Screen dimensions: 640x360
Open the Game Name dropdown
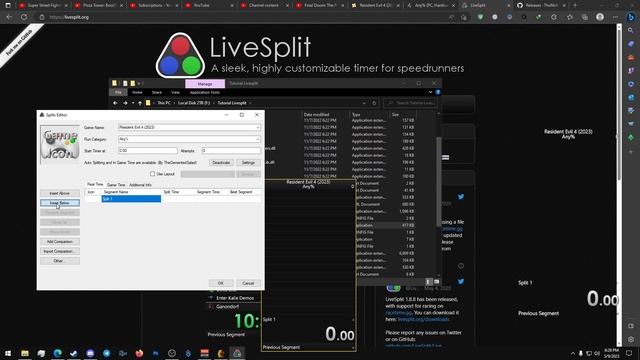[x=258, y=127]
